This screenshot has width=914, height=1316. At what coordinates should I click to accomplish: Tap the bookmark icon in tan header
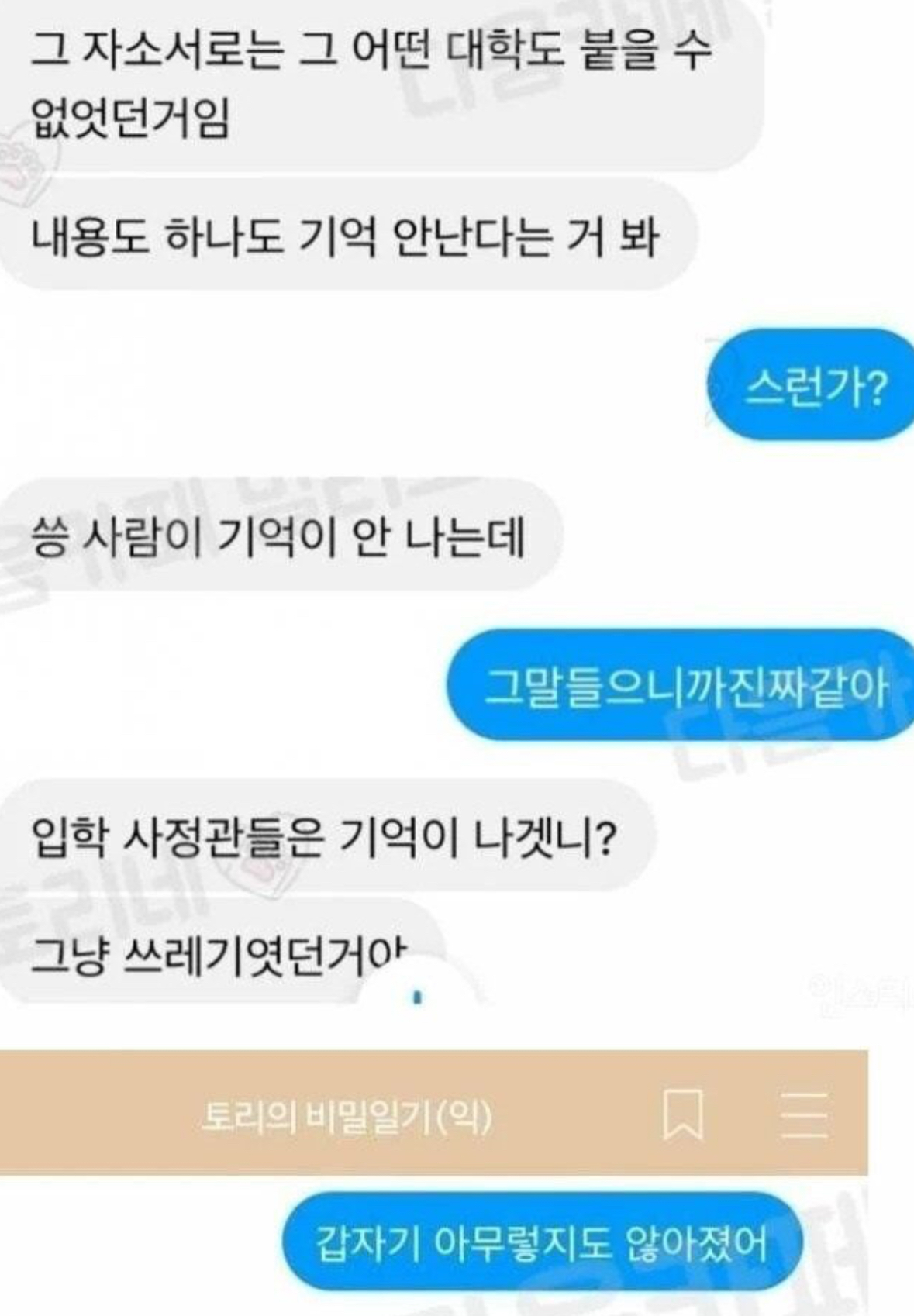(683, 1114)
